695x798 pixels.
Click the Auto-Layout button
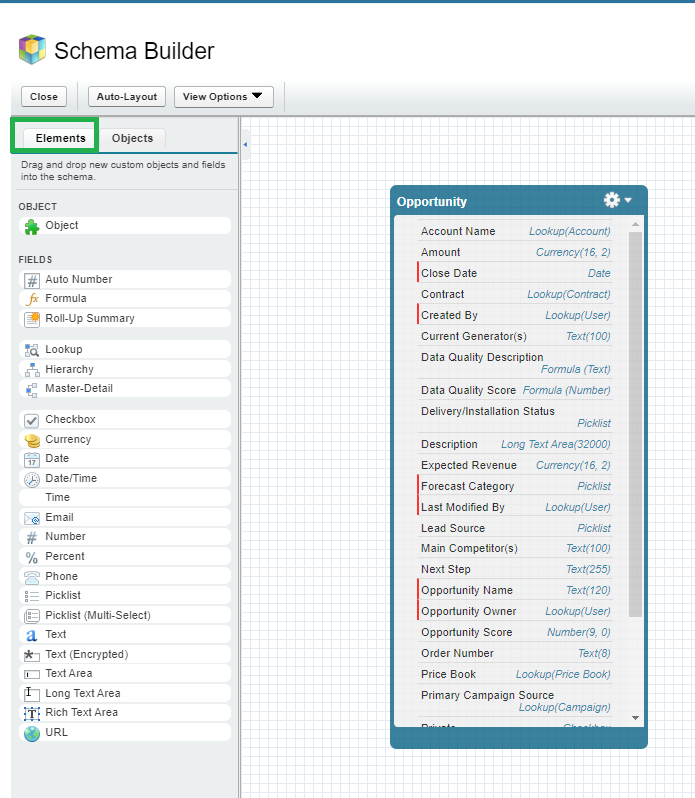[127, 97]
